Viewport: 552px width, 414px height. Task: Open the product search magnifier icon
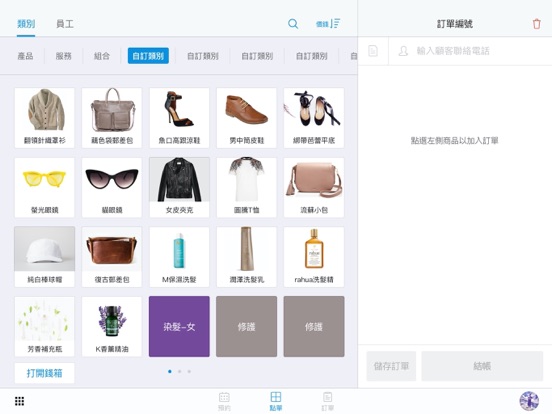[x=293, y=24]
